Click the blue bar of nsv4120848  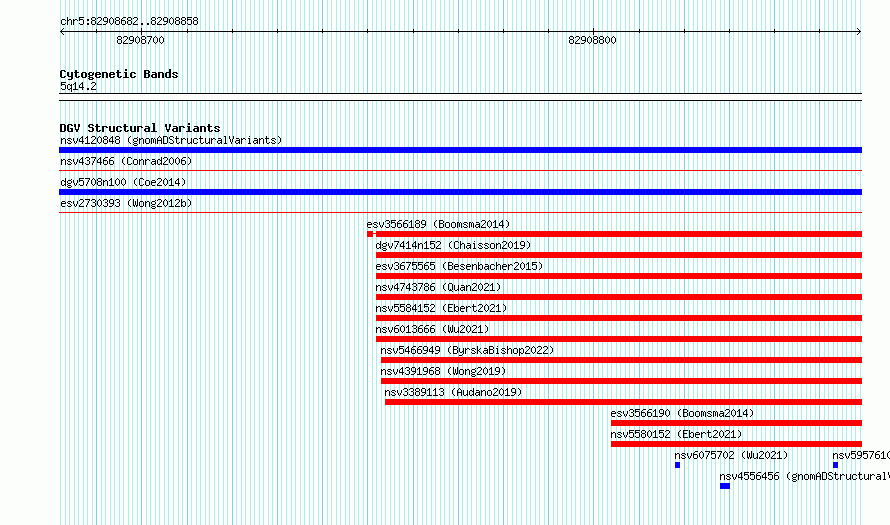[460, 150]
